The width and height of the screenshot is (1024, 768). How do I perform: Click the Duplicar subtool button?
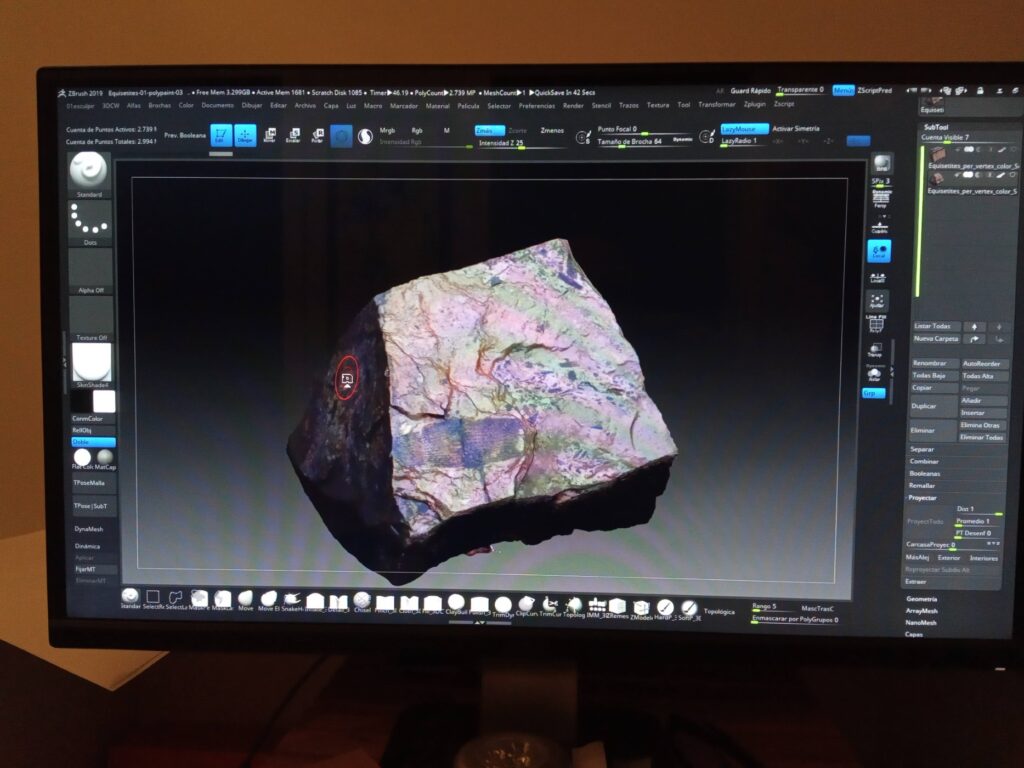pyautogui.click(x=935, y=406)
